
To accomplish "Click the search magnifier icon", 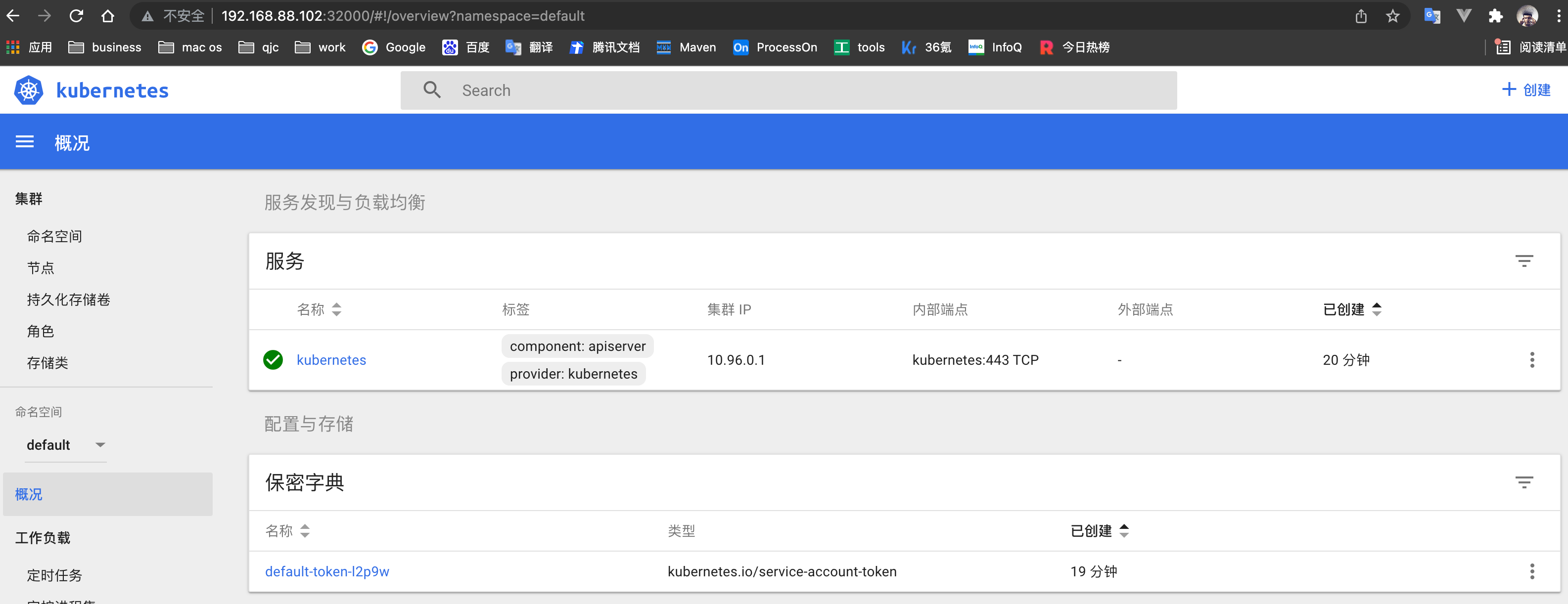I will [x=432, y=90].
